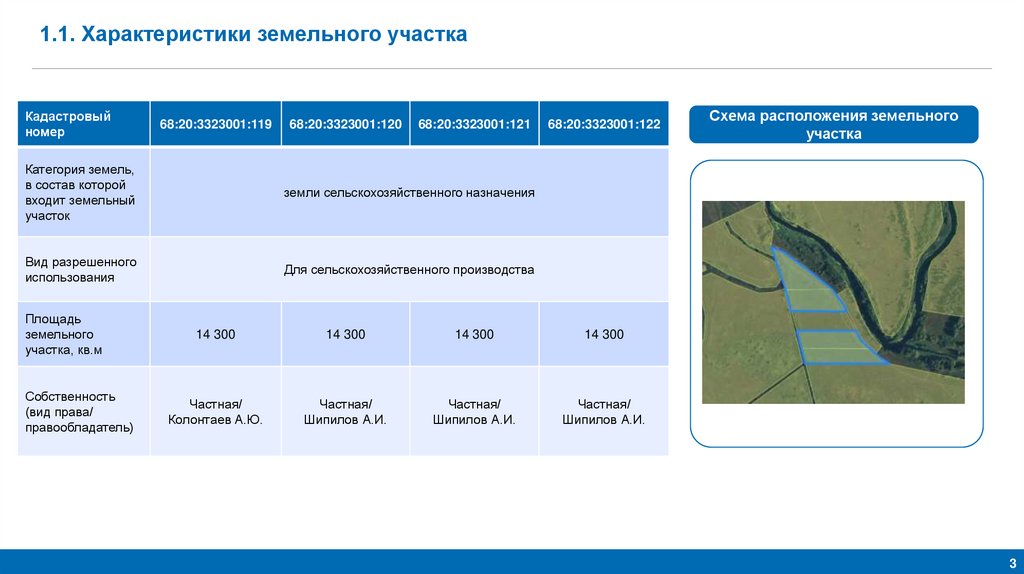Click cadastral number 68:20:3323001:119
Viewport: 1024px width, 574px height.
(x=216, y=123)
